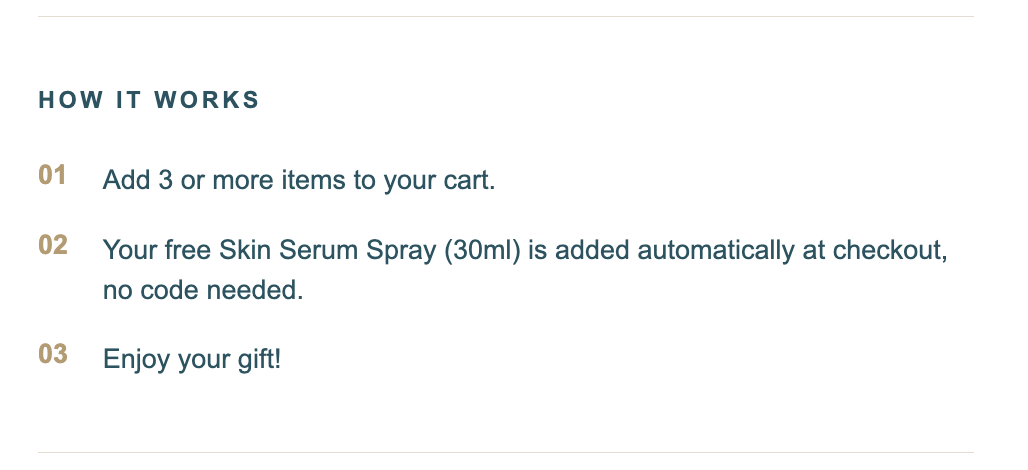The image size is (1028, 470).
Task: Select the gold step number 01
Action: (52, 176)
